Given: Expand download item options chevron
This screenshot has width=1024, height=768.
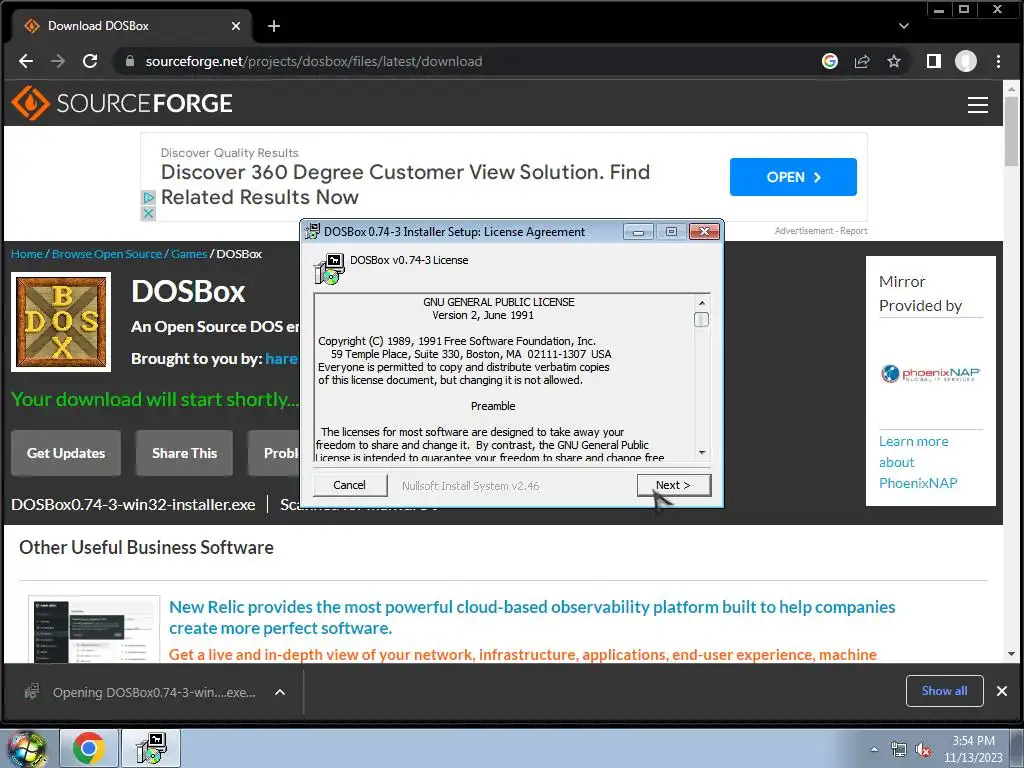Looking at the screenshot, I should pos(280,692).
